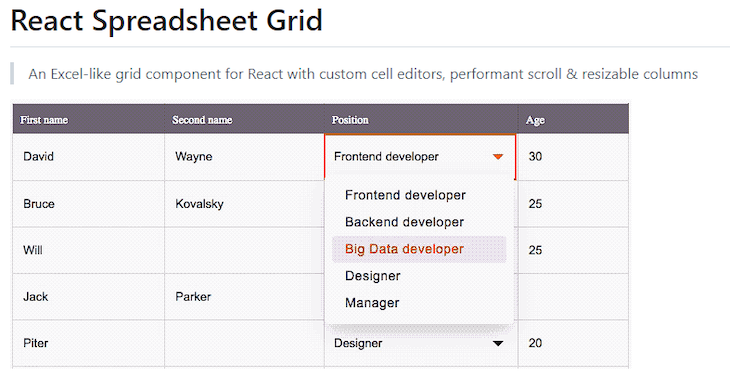
Task: Click the orange dropdown arrow in David's row
Action: point(498,157)
